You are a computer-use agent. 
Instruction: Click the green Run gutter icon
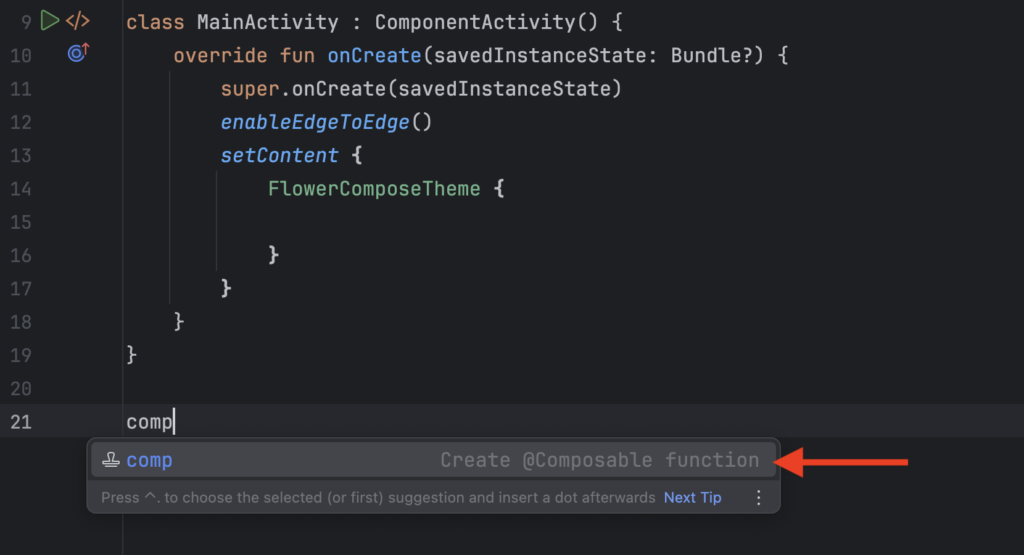click(x=50, y=20)
